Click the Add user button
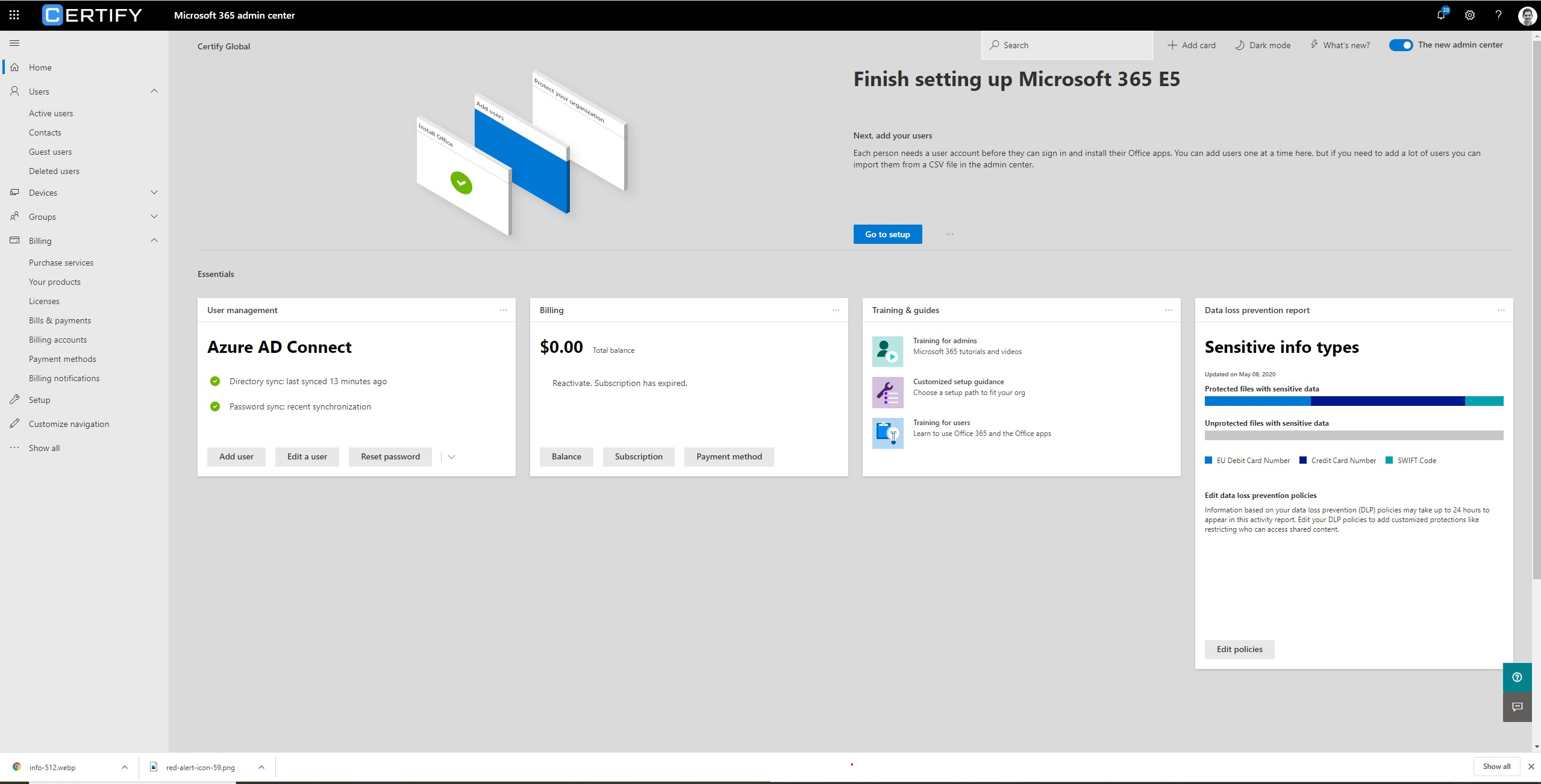 pyautogui.click(x=236, y=456)
